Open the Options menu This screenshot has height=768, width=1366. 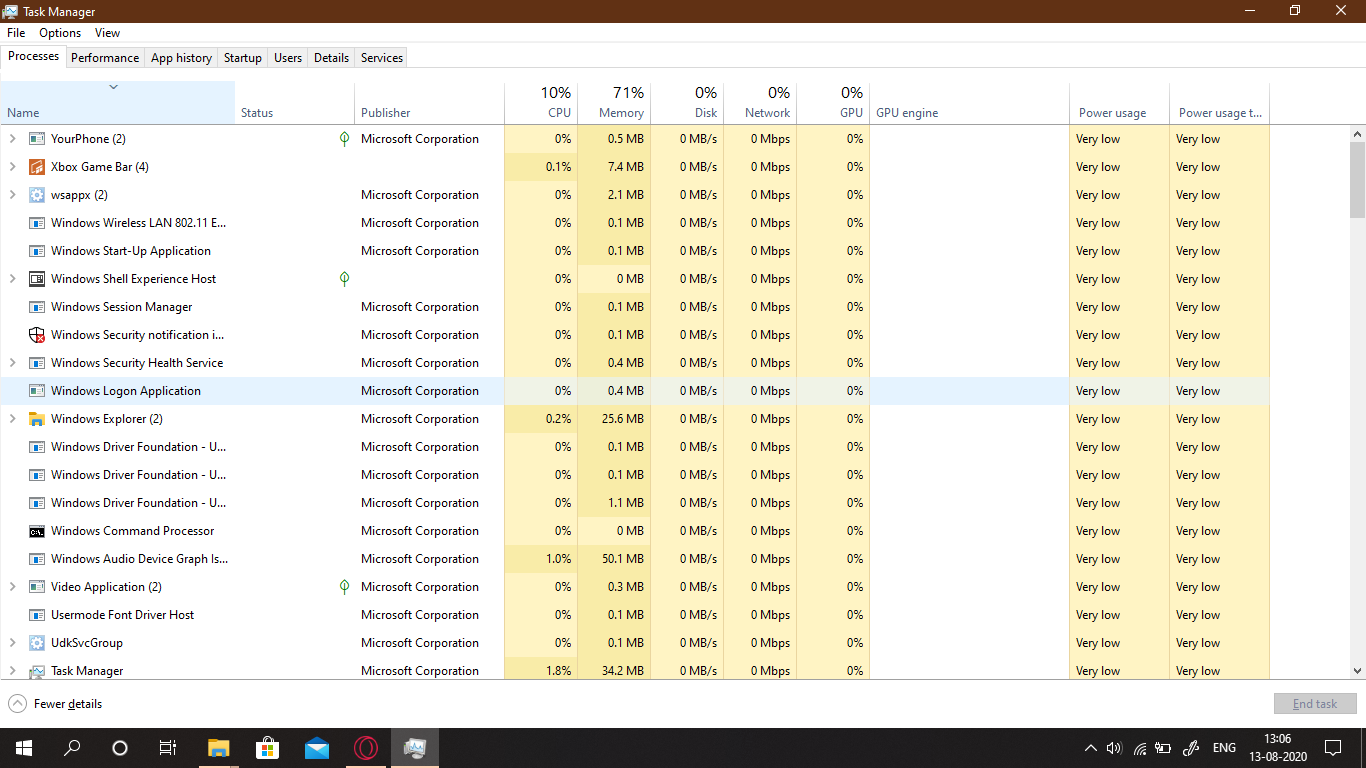pos(60,33)
